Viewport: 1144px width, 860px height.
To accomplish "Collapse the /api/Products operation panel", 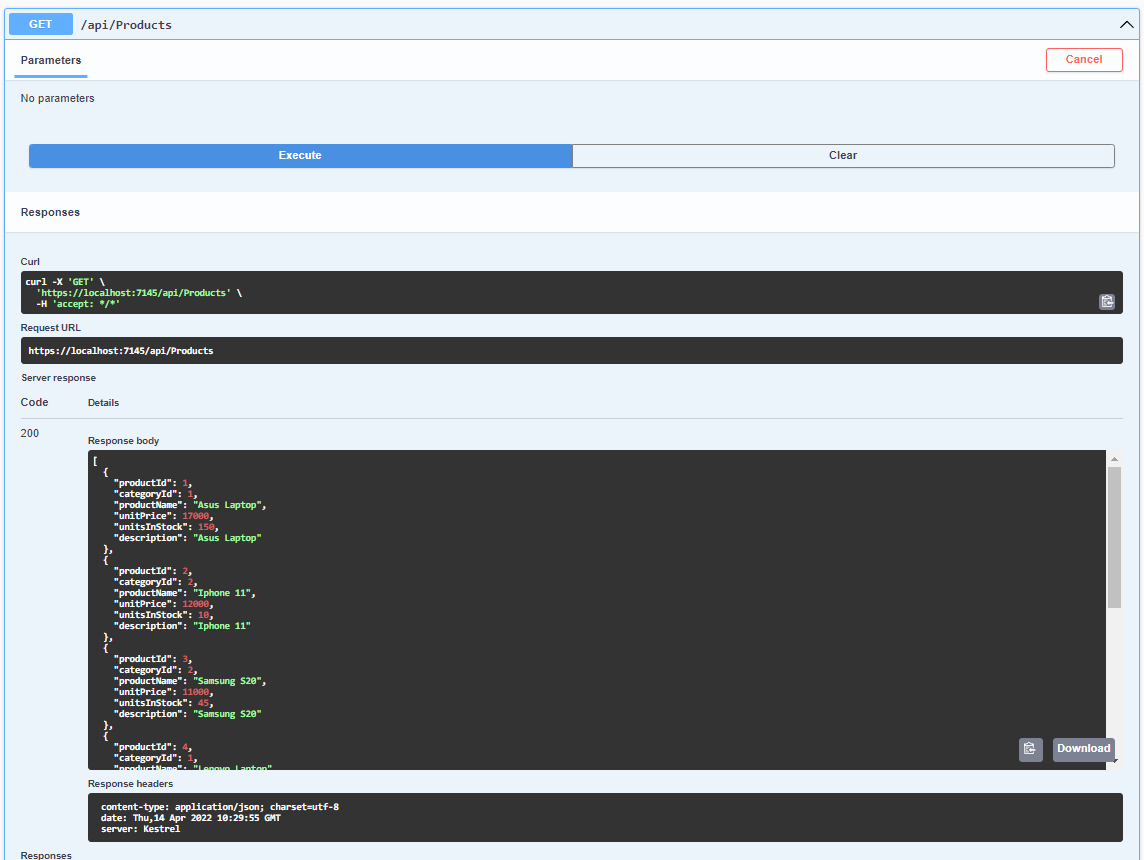I will 1126,23.
